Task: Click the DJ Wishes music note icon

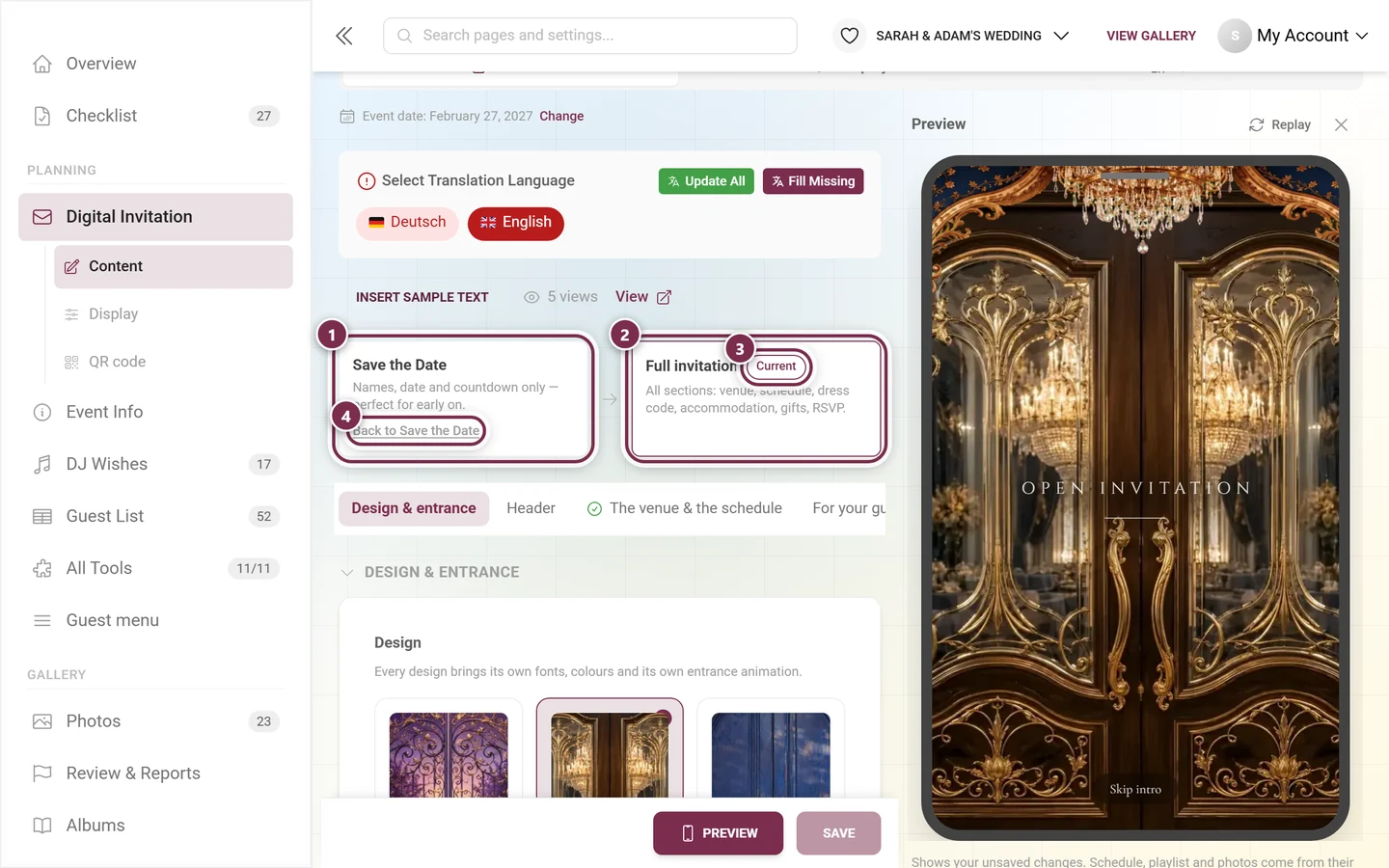Action: (x=42, y=464)
